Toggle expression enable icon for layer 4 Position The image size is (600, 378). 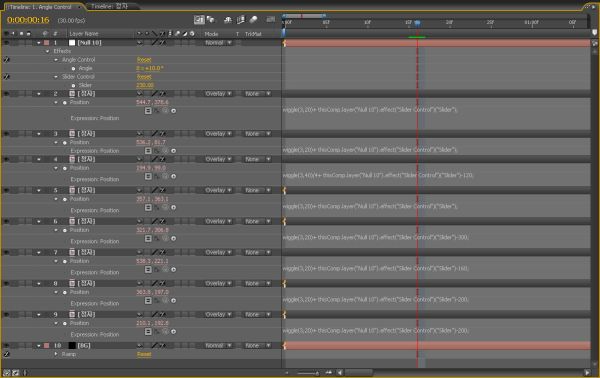tap(148, 176)
